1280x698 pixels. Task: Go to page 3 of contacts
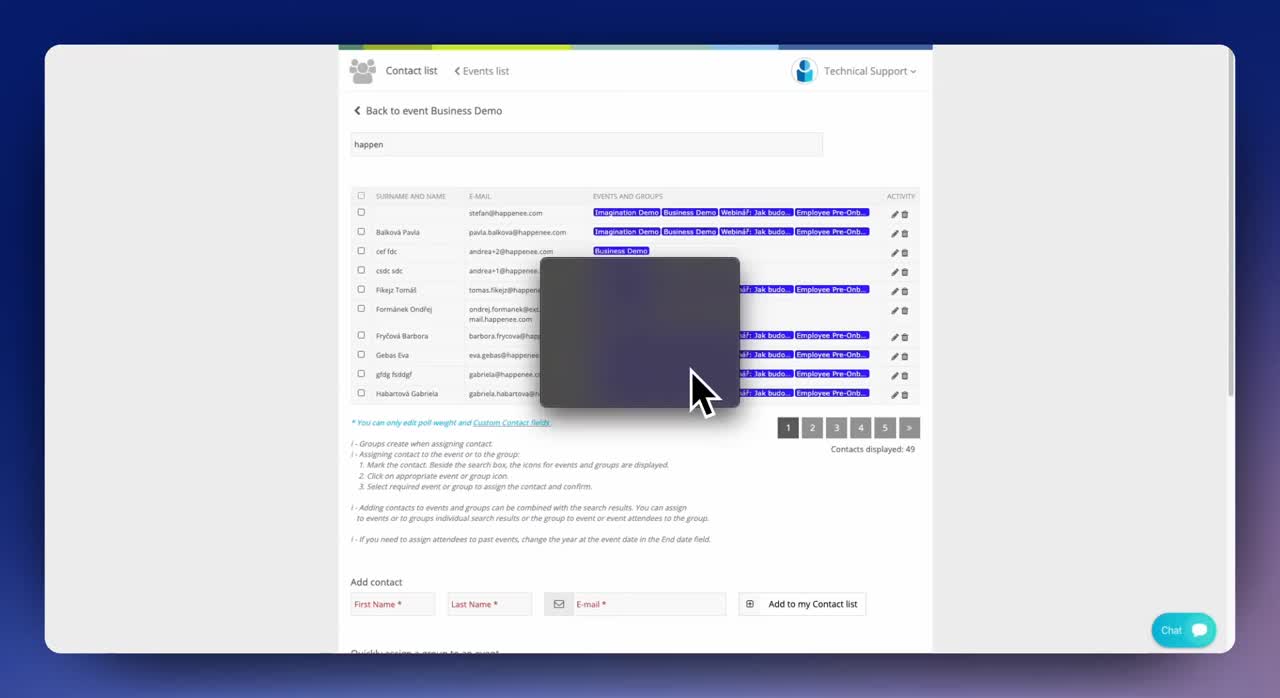coord(837,428)
